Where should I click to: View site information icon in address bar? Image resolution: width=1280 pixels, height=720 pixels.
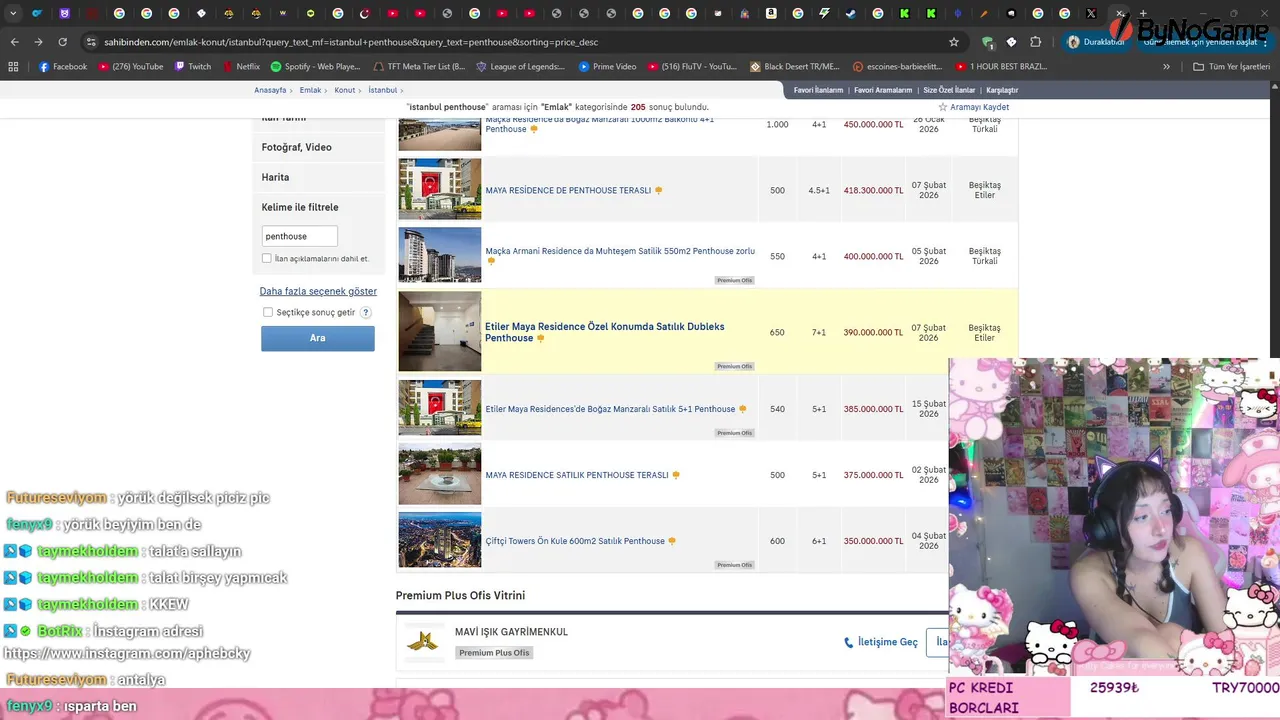(x=92, y=42)
